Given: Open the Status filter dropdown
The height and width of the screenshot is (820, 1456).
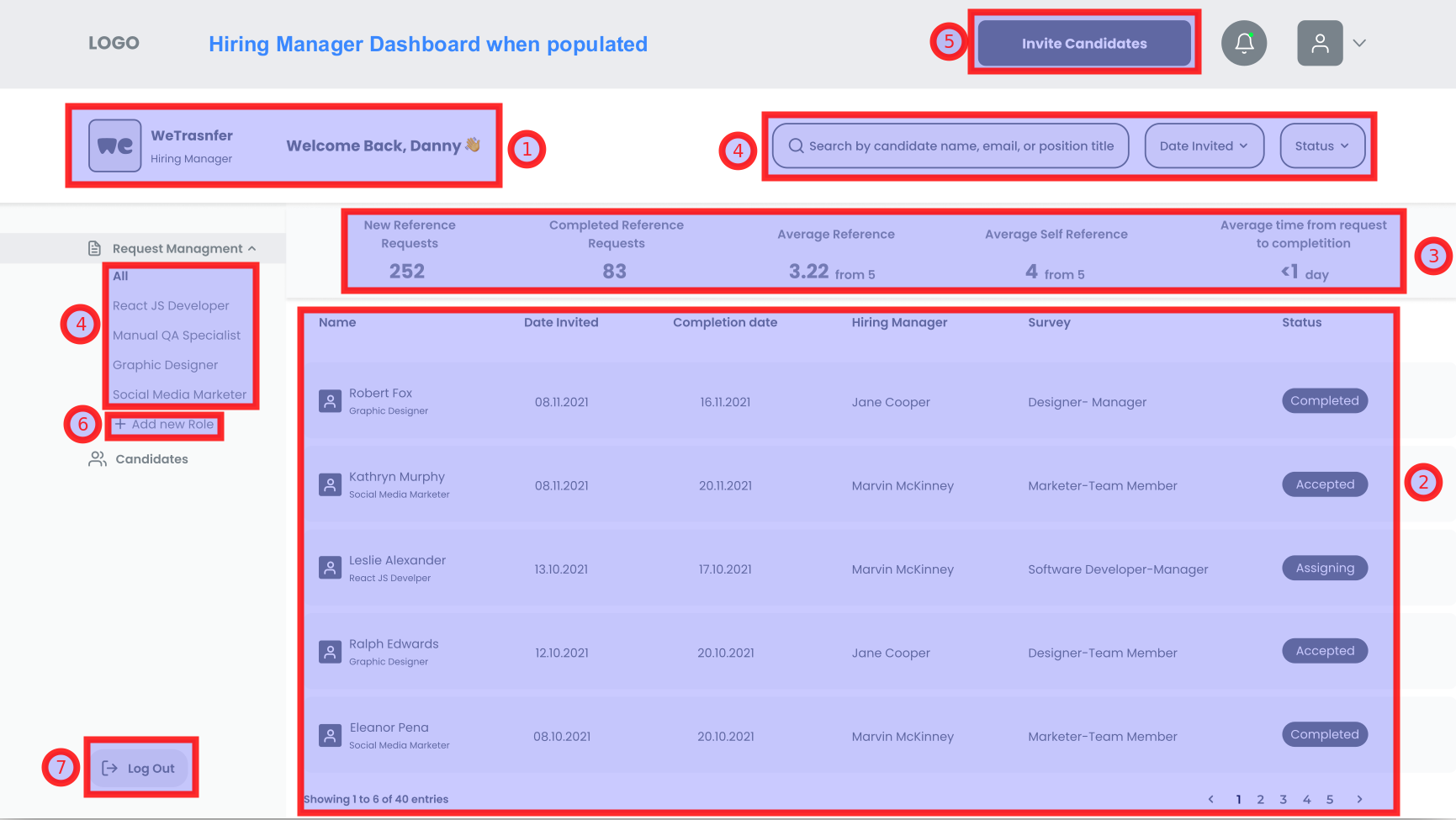Looking at the screenshot, I should 1322,145.
